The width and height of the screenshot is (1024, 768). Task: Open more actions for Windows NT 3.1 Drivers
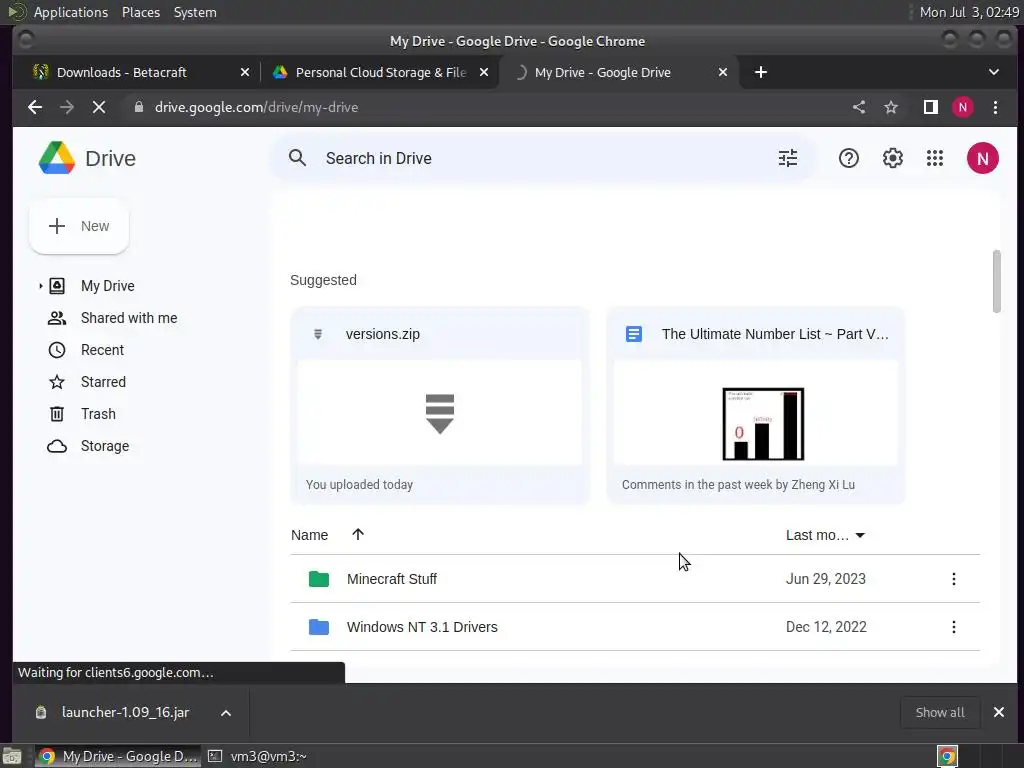953,627
